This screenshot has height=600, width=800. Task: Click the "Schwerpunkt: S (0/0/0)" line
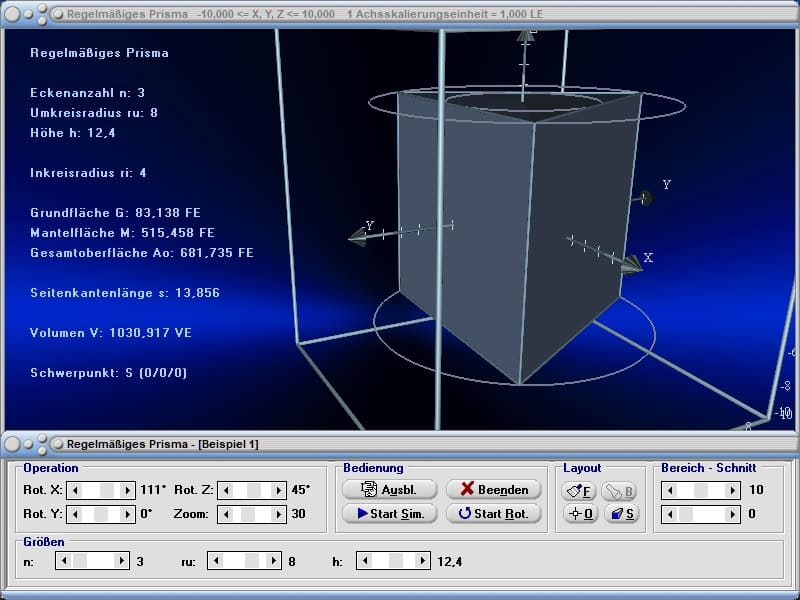[109, 373]
